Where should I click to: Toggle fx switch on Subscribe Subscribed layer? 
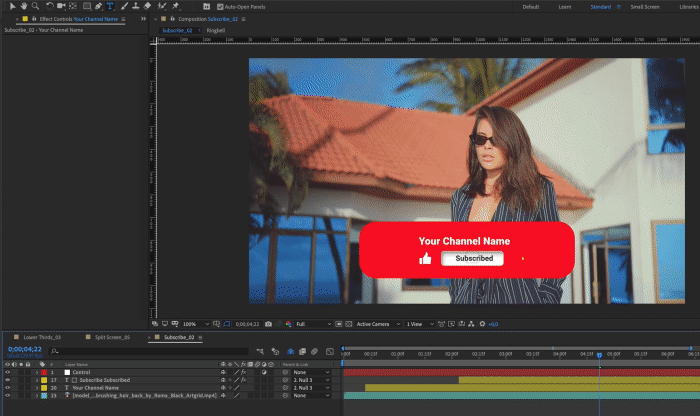[x=243, y=380]
